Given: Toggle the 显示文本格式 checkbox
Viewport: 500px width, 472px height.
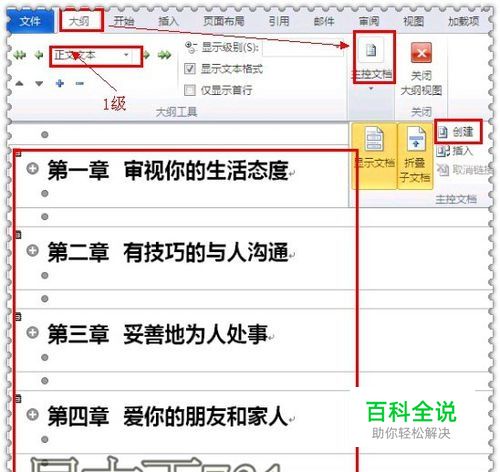Looking at the screenshot, I should (x=190, y=69).
